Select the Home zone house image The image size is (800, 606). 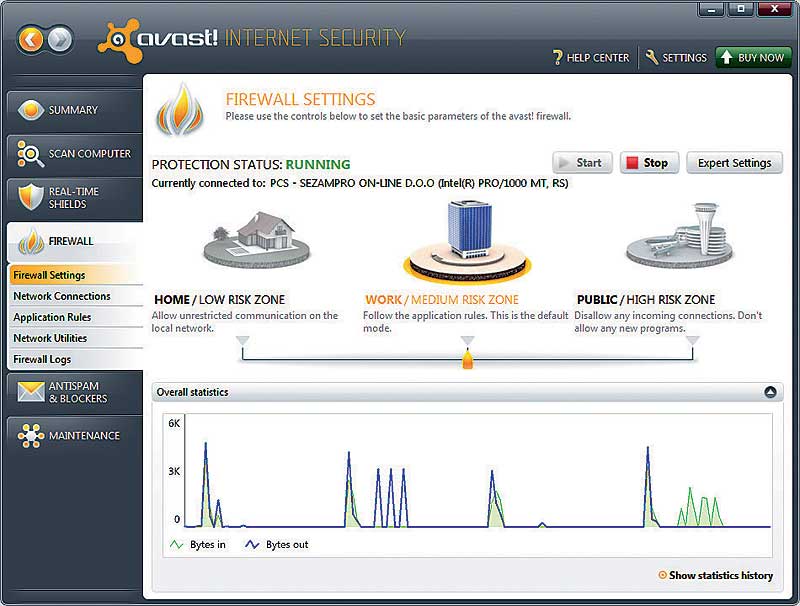click(257, 240)
